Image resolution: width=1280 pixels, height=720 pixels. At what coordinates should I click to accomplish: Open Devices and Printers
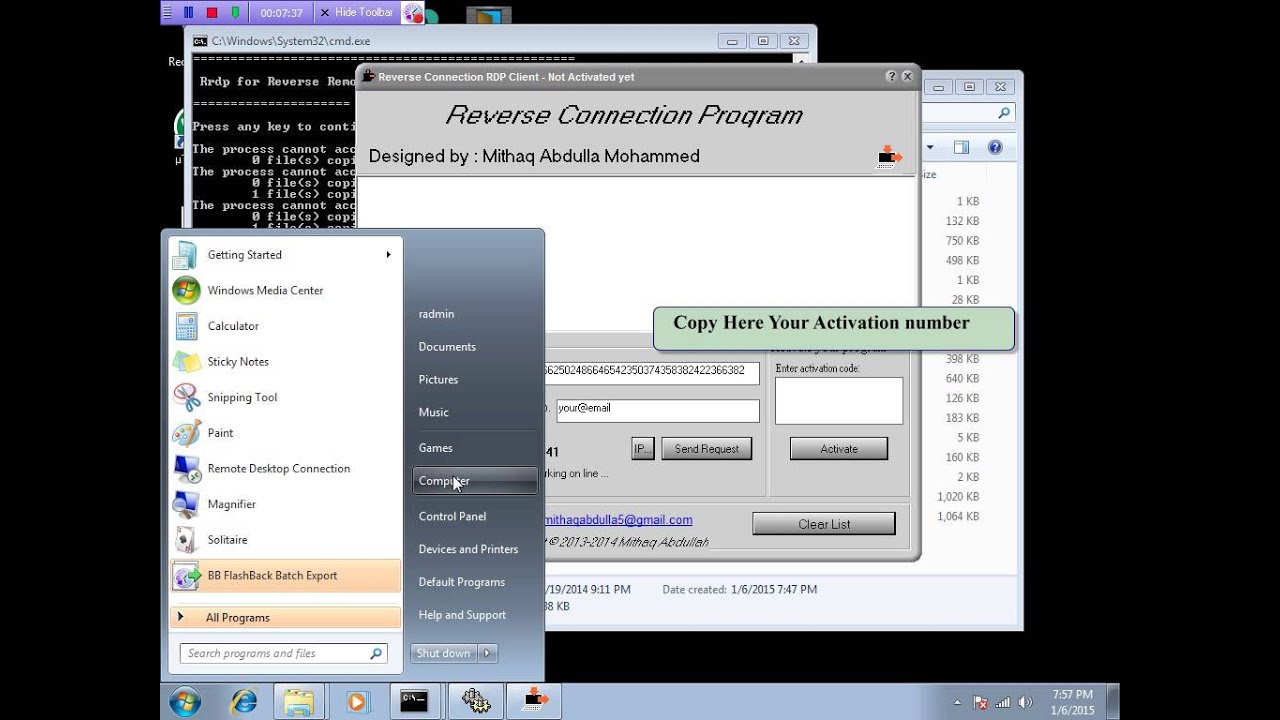(474, 549)
